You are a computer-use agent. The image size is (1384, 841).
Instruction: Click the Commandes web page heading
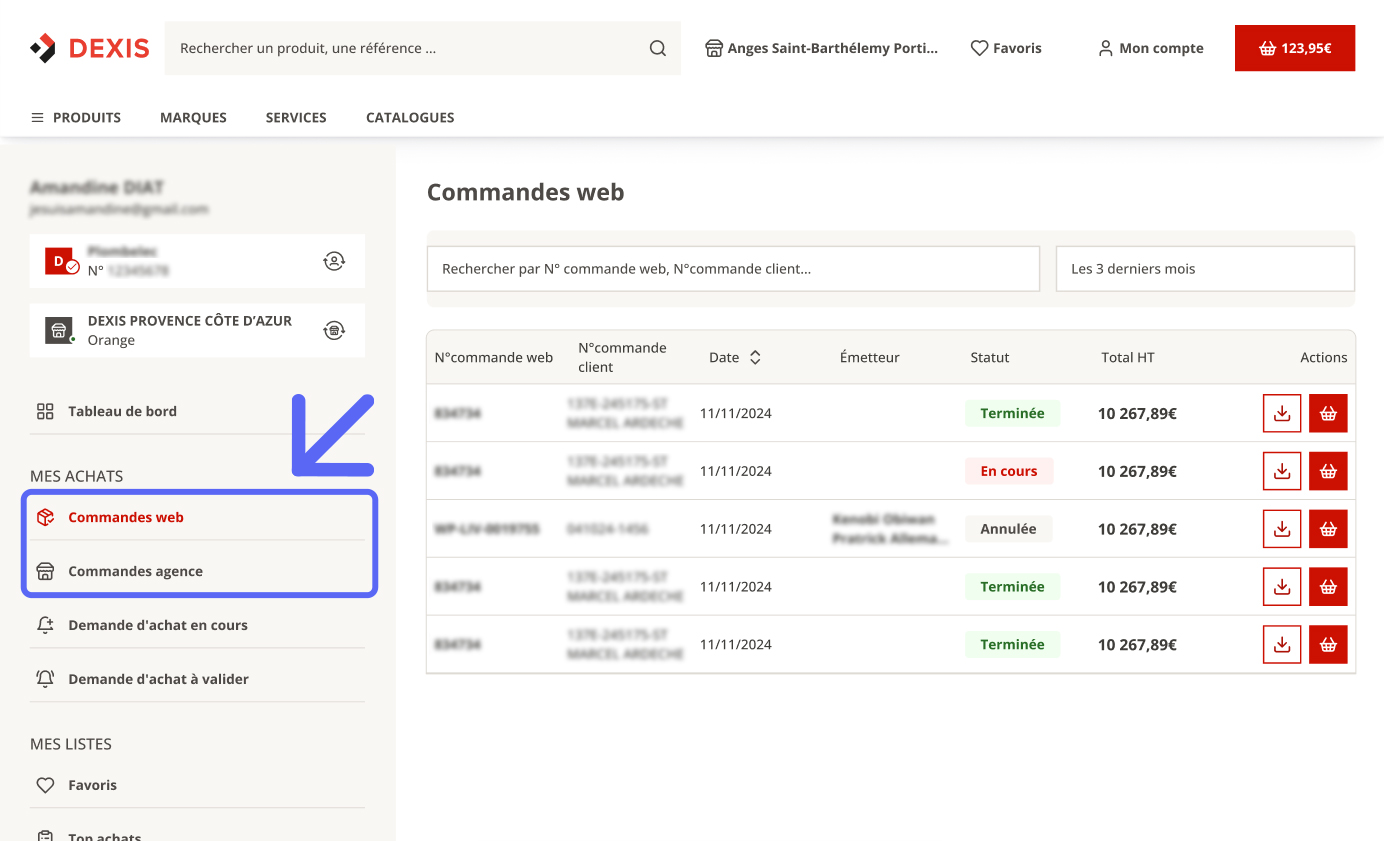[526, 192]
